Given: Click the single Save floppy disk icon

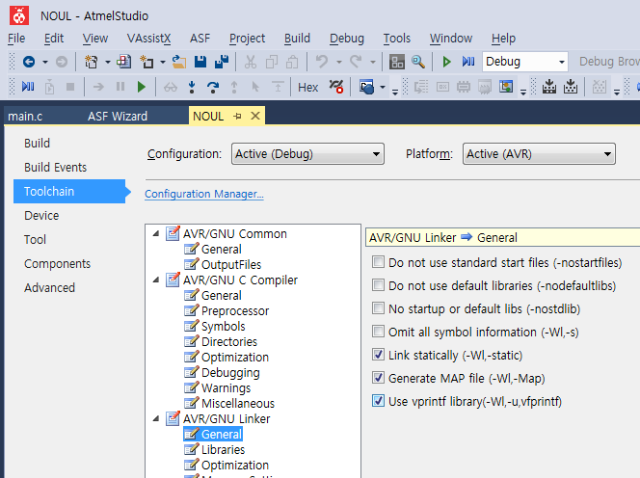Looking at the screenshot, I should click(201, 62).
